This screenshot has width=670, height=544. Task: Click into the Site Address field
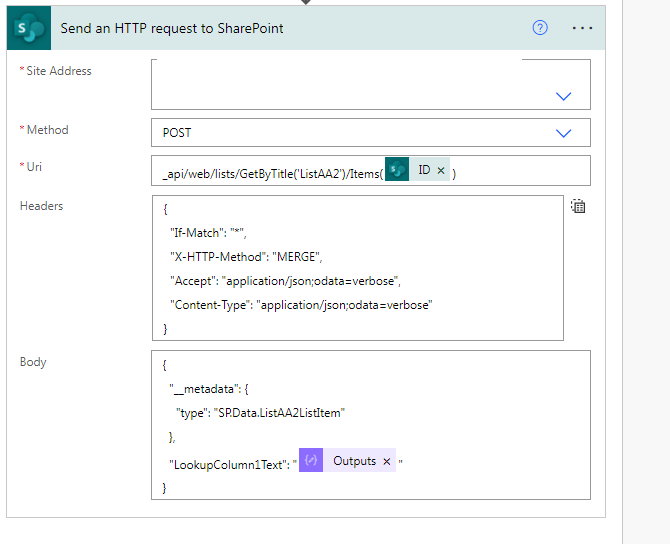tap(371, 84)
